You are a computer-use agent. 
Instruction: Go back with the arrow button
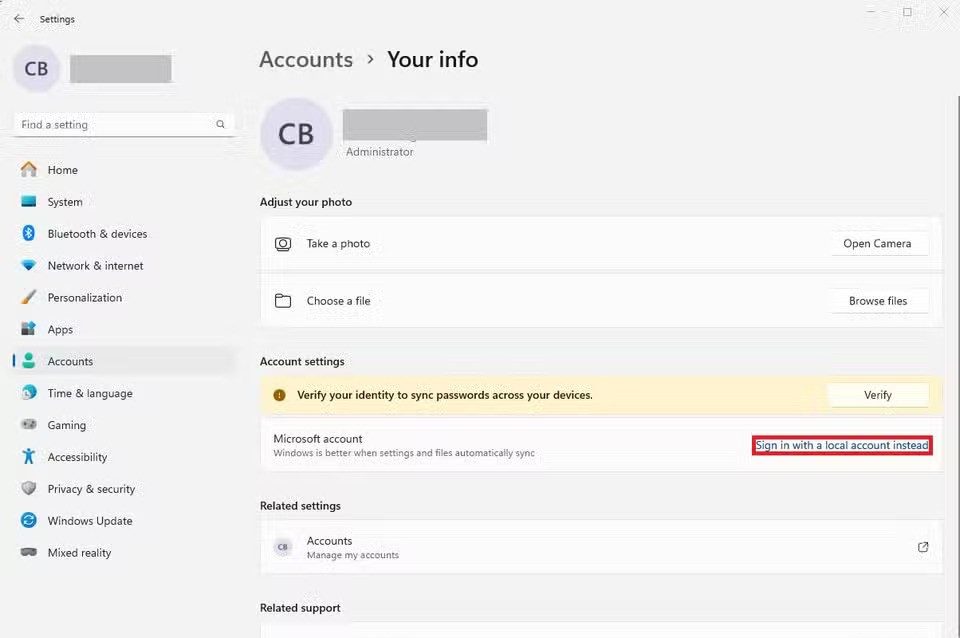(x=19, y=19)
